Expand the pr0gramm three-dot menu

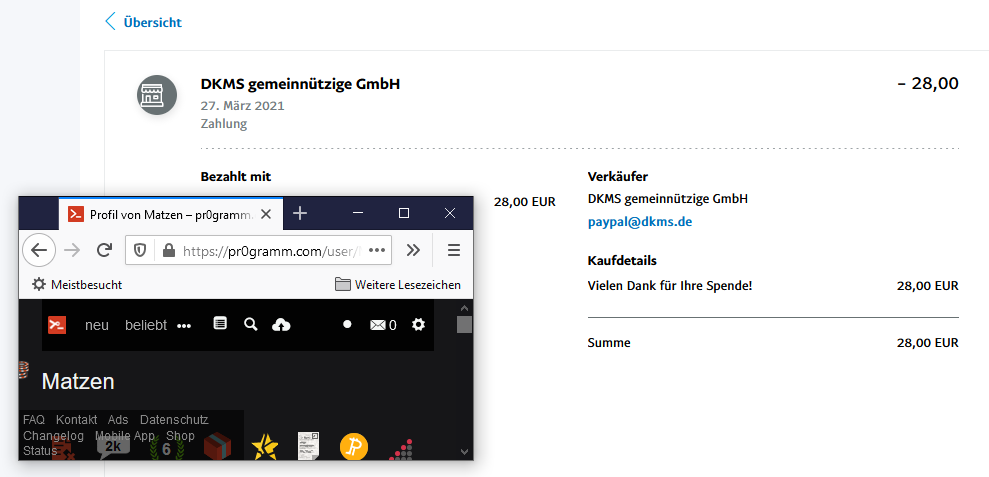[x=184, y=325]
